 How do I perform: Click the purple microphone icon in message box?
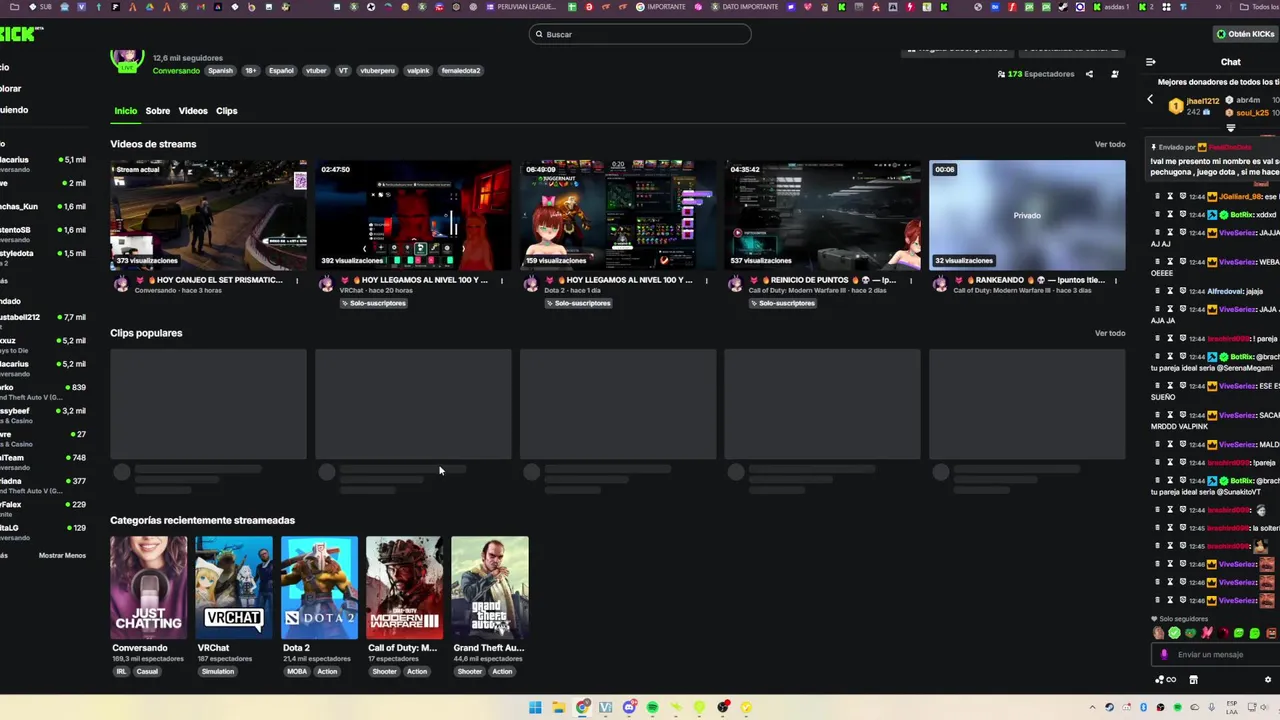point(1164,655)
